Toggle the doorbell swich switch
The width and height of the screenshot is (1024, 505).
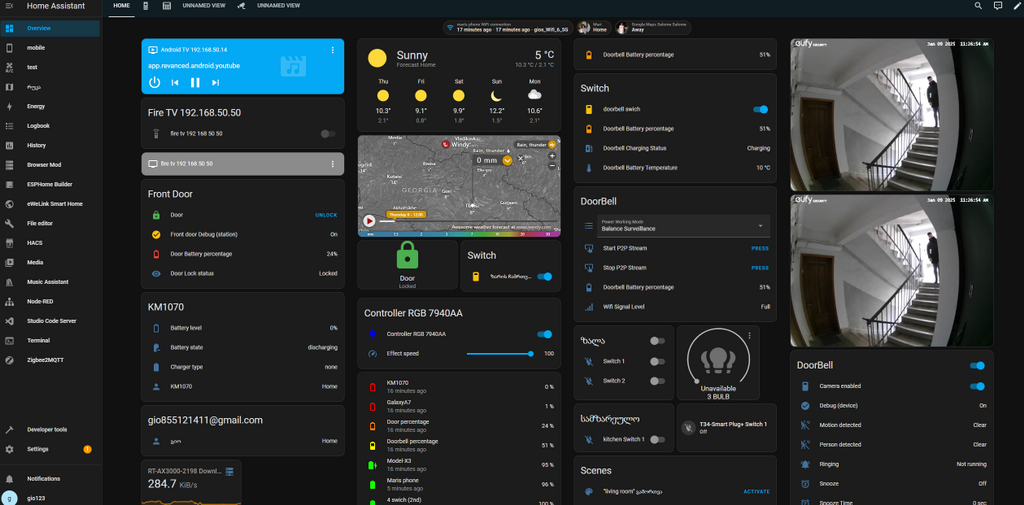[x=761, y=109]
